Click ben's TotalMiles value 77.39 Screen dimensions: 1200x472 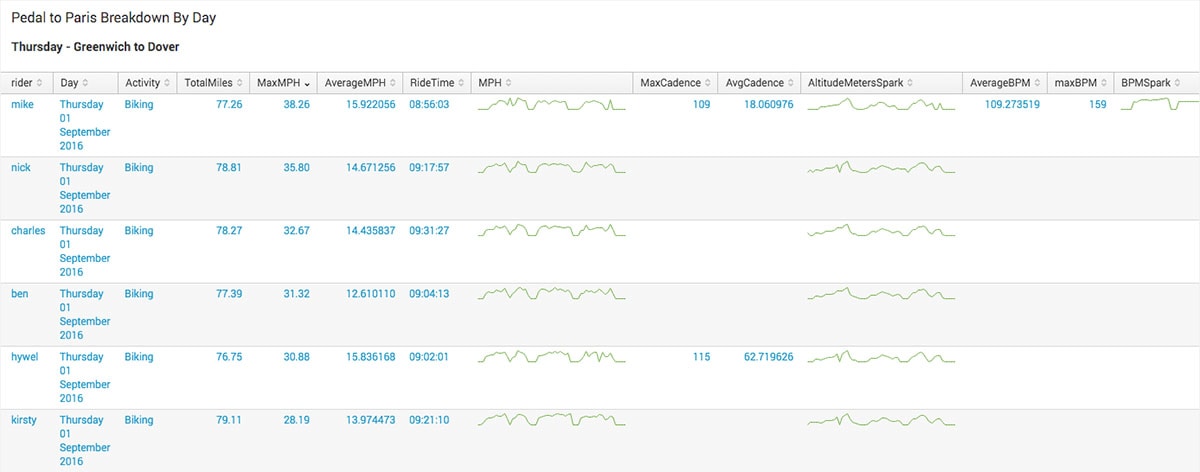tap(229, 293)
